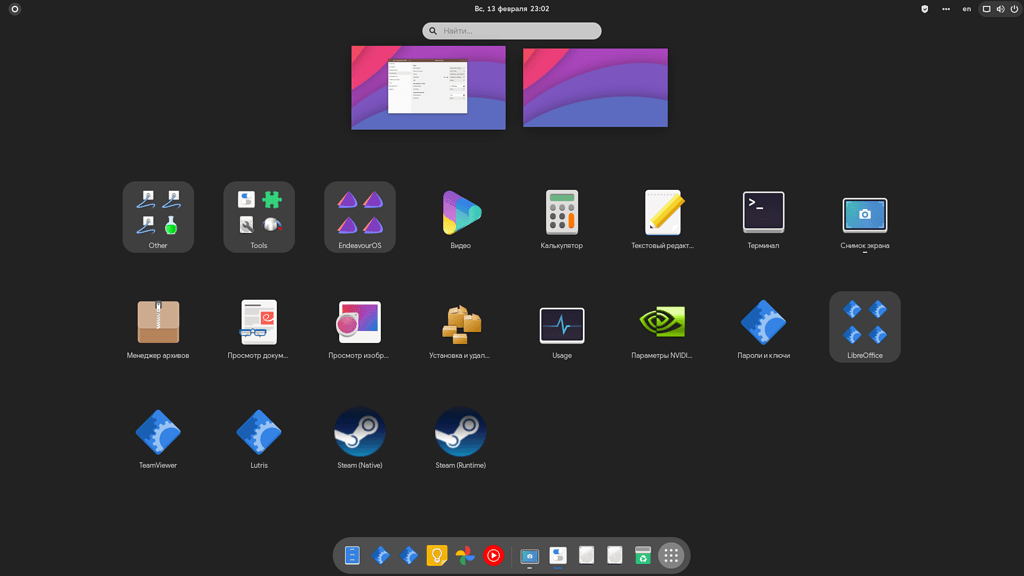Open YouTube Music from the dock
Viewport: 1024px width, 576px height.
click(x=492, y=556)
